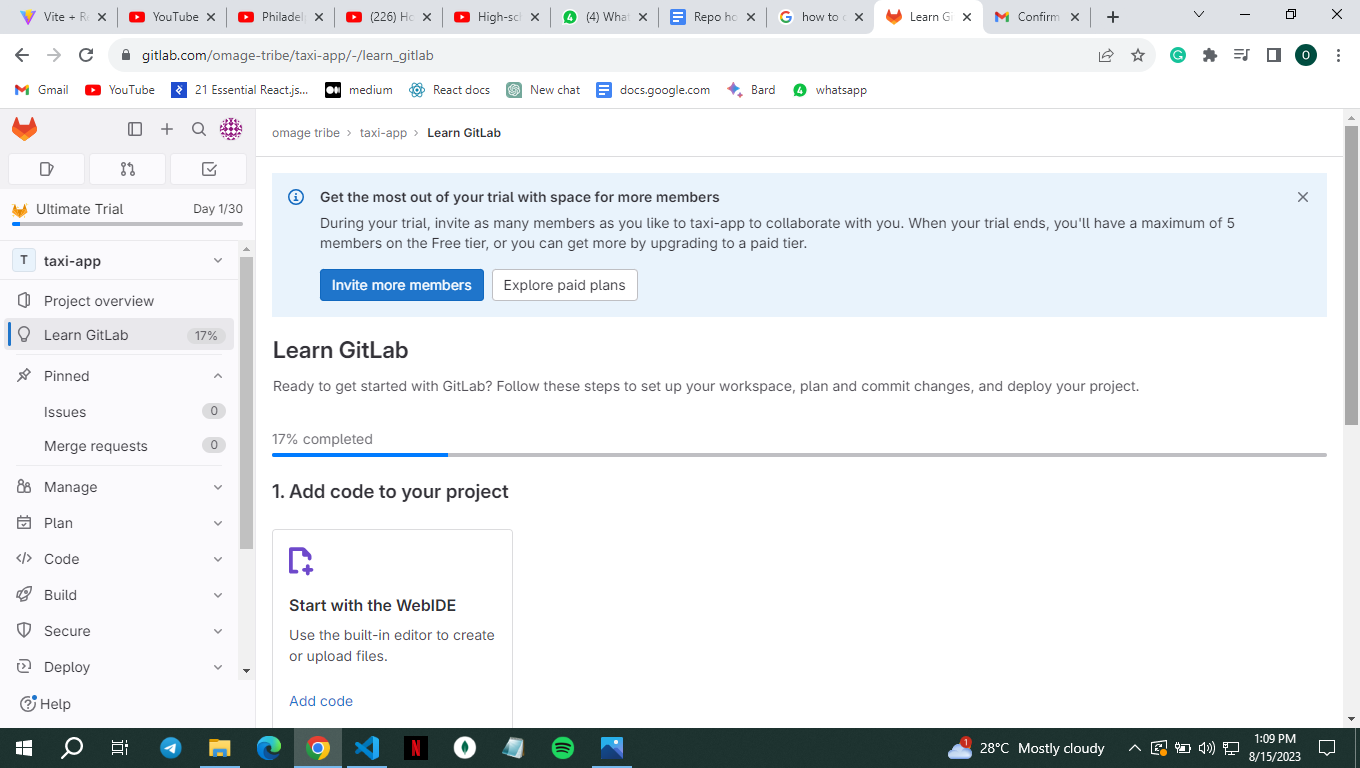Viewport: 1360px width, 768px height.
Task: Toggle the sidebar collapse icon
Action: 135,129
